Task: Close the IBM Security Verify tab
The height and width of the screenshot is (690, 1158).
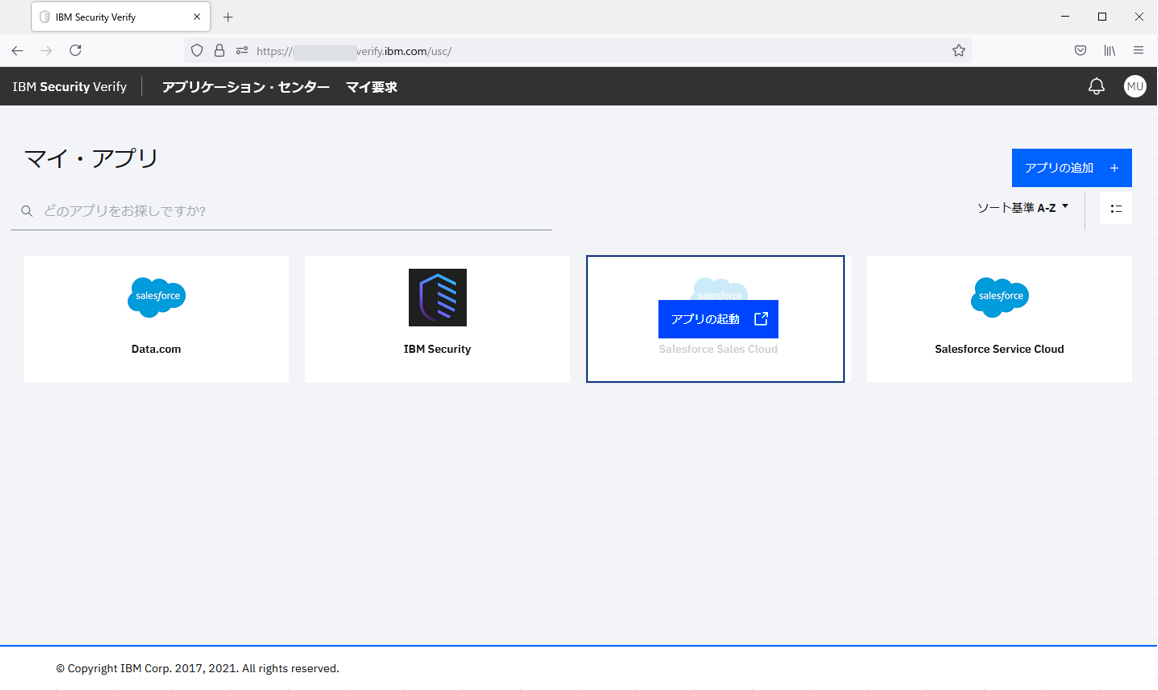Action: [196, 16]
